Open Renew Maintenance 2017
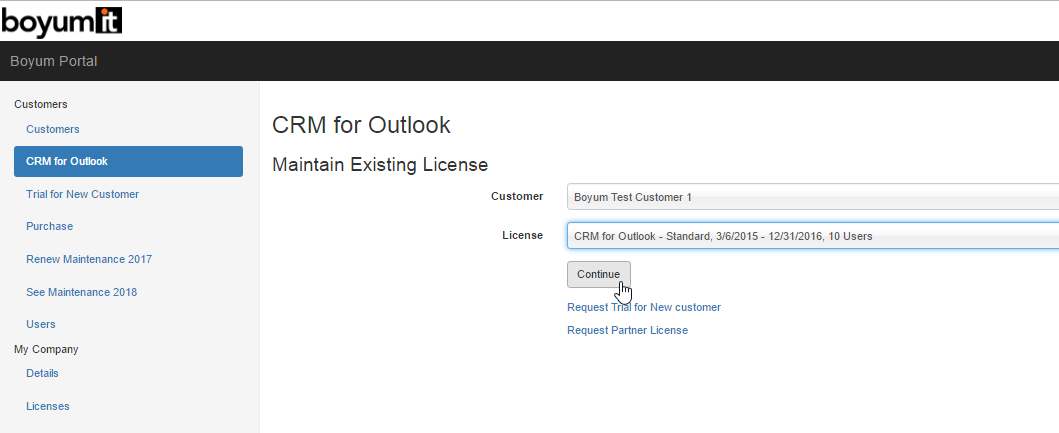Viewport: 1059px width, 433px height. (x=89, y=259)
